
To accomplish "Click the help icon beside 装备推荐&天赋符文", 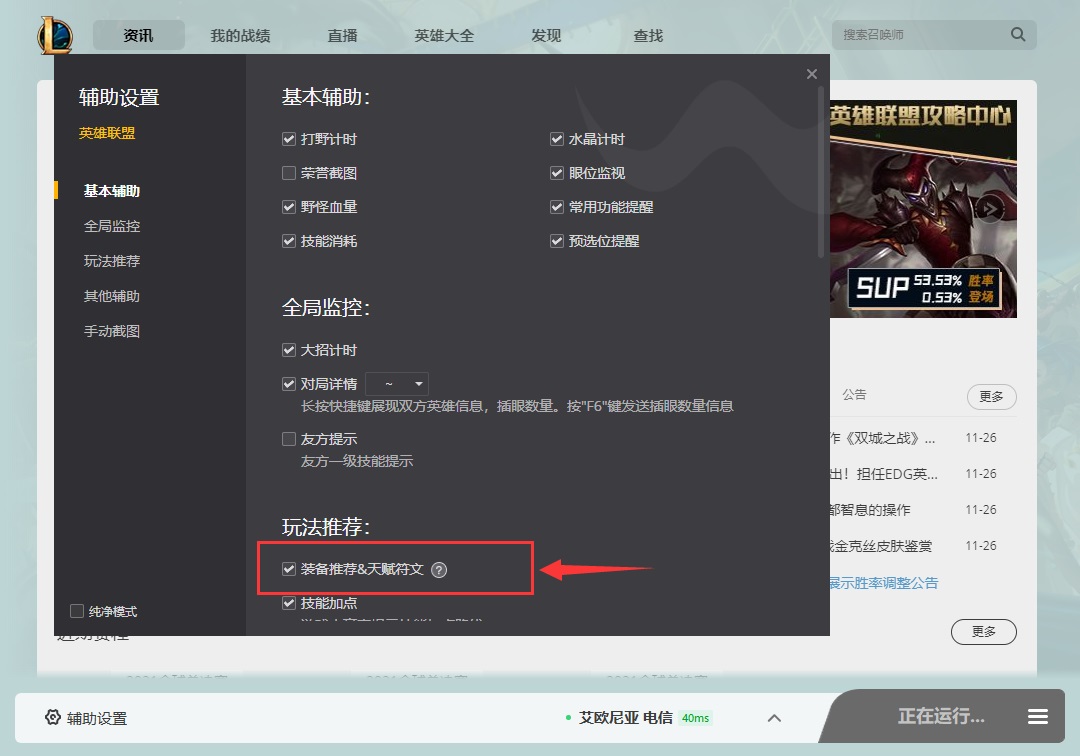I will pyautogui.click(x=439, y=569).
